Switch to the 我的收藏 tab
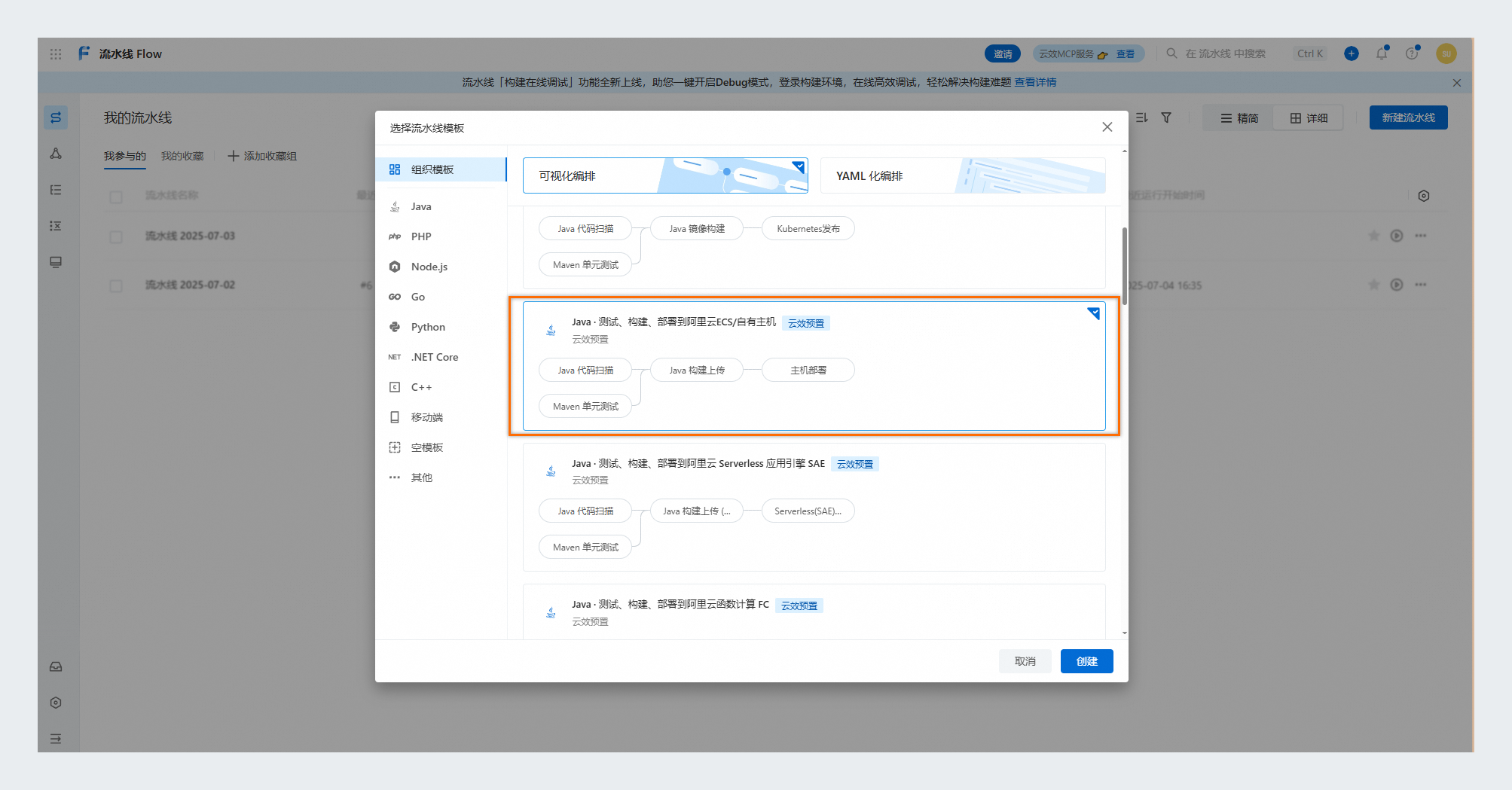The width and height of the screenshot is (1512, 790). click(x=182, y=156)
